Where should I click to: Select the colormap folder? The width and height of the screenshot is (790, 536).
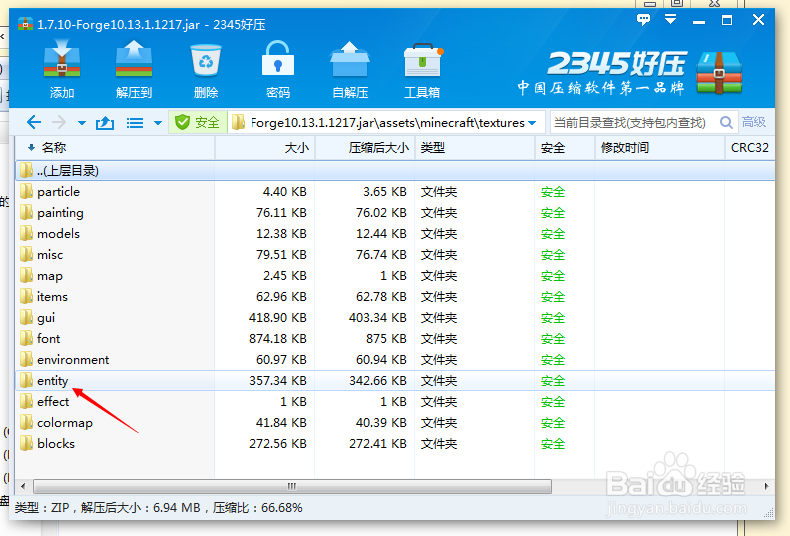pos(395,423)
